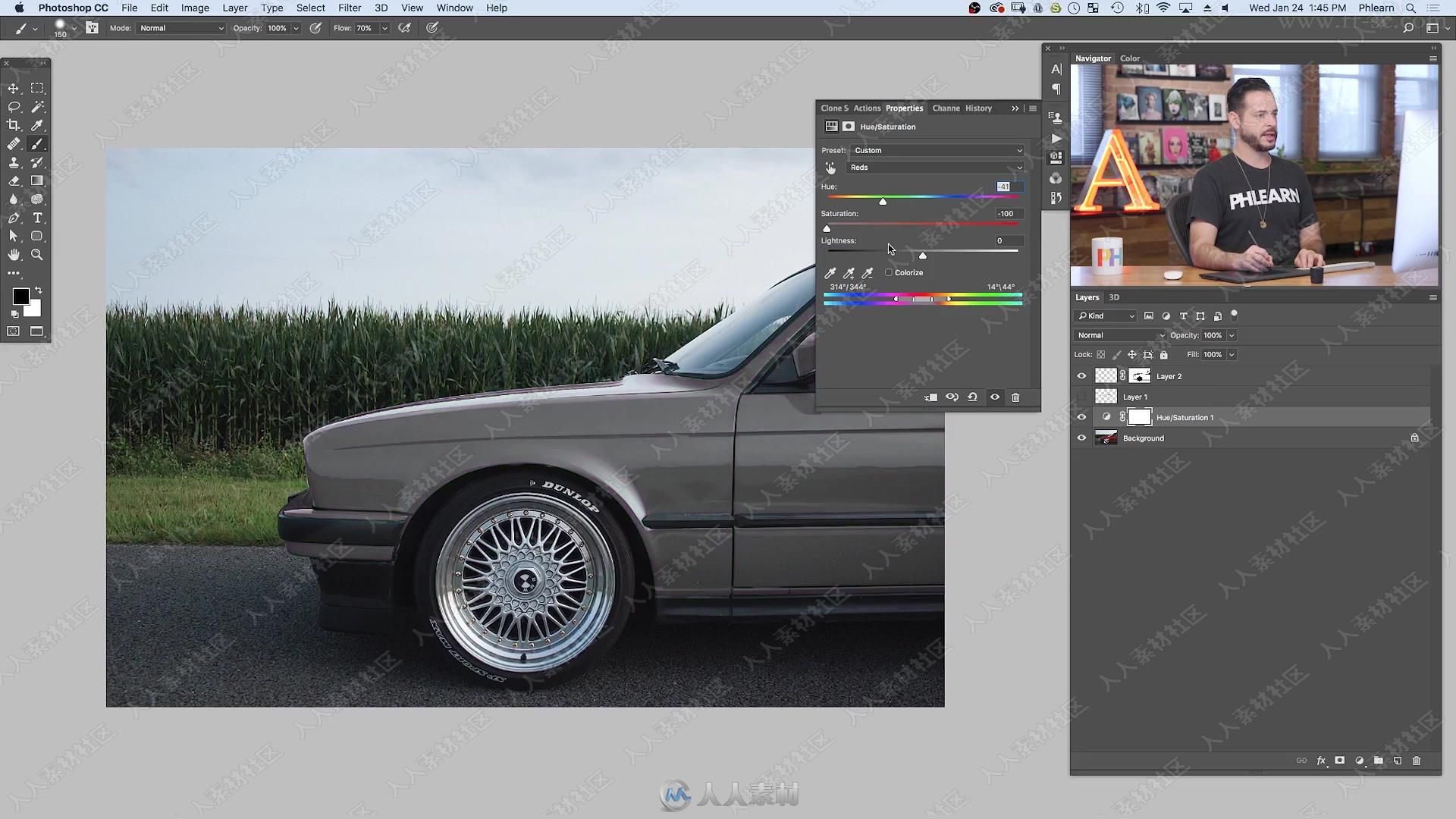Select the Zoom tool
The width and height of the screenshot is (1456, 819).
pyautogui.click(x=37, y=255)
